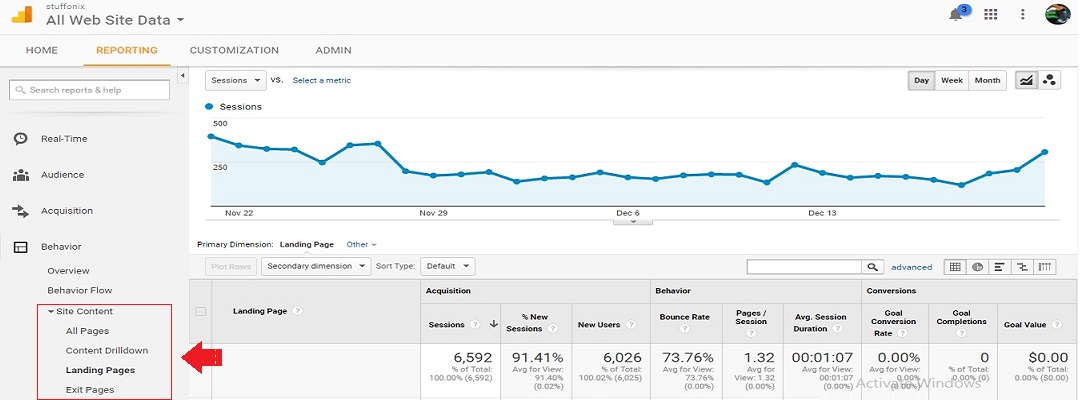Go to the CUSTOMIZATION tab
This screenshot has height=400, width=1082.
tap(234, 50)
